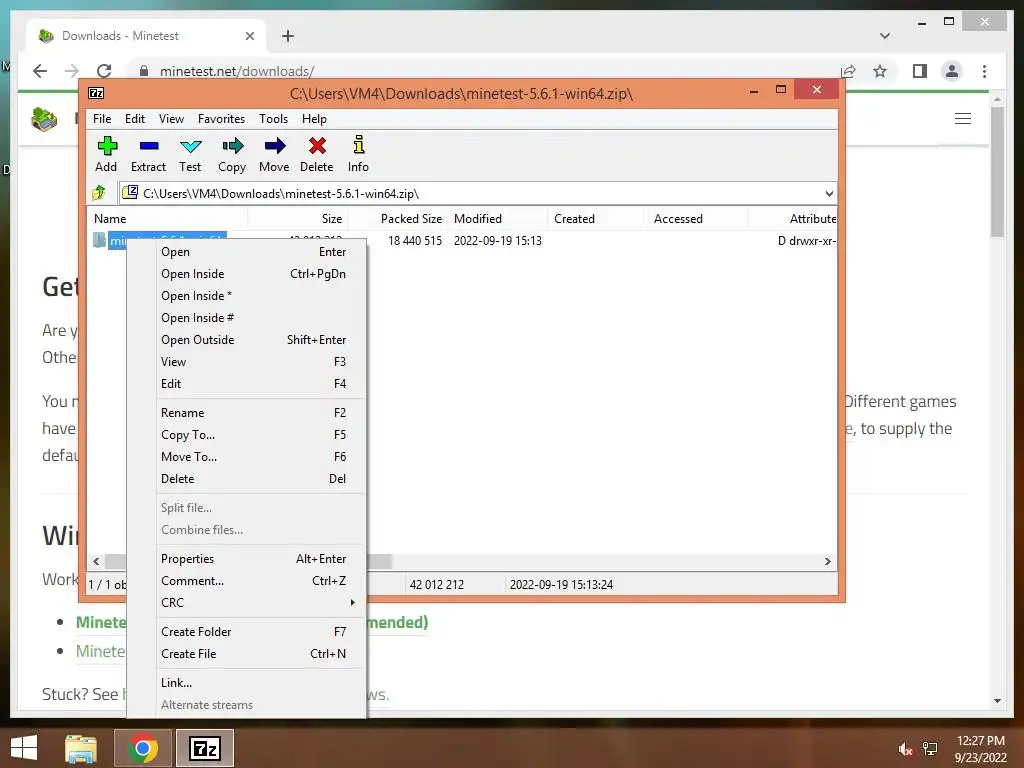Click the Minetest logo on webpage
Image resolution: width=1024 pixels, height=768 pixels.
[x=44, y=119]
